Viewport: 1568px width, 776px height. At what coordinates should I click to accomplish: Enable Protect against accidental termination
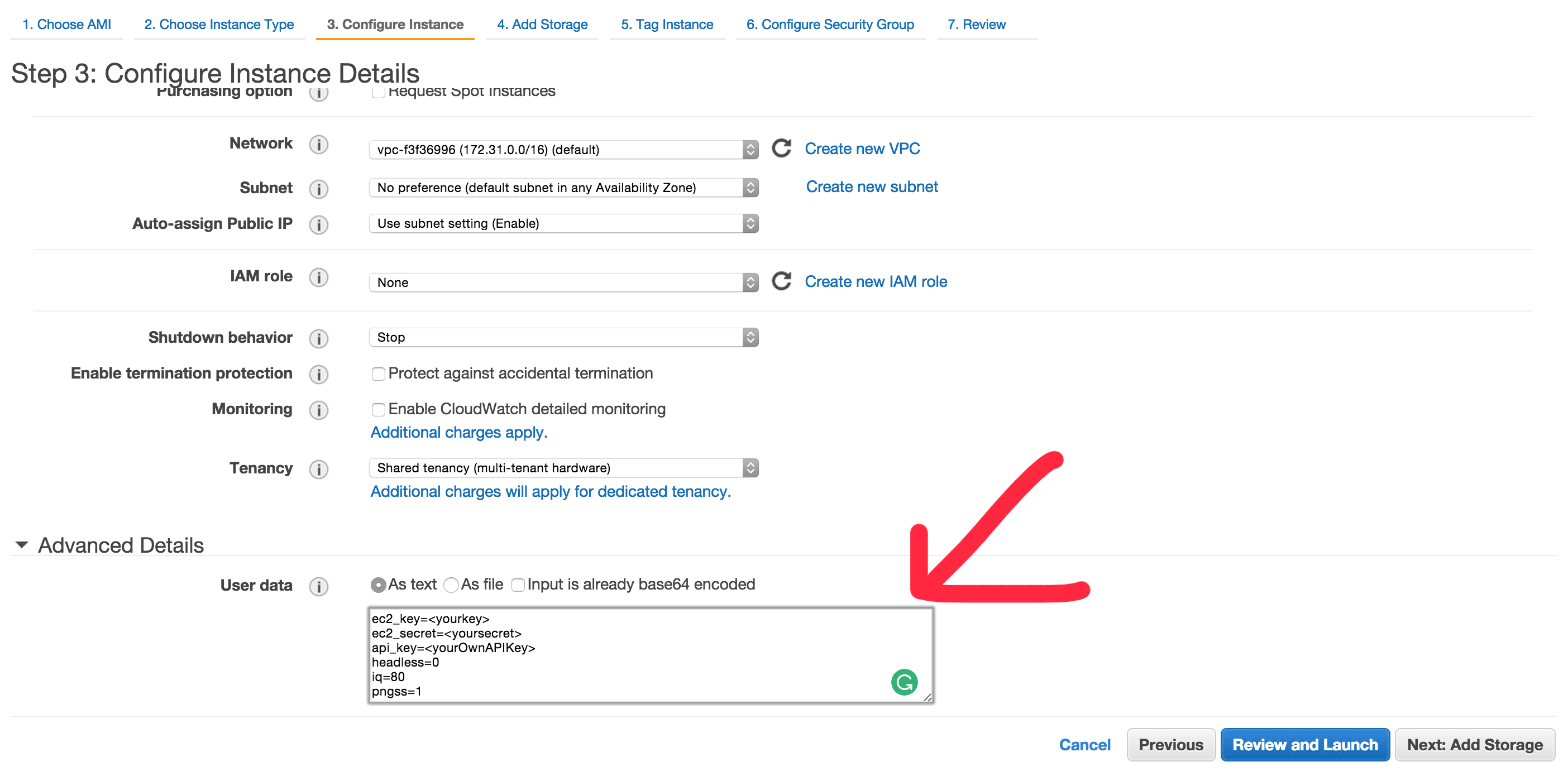(x=378, y=373)
